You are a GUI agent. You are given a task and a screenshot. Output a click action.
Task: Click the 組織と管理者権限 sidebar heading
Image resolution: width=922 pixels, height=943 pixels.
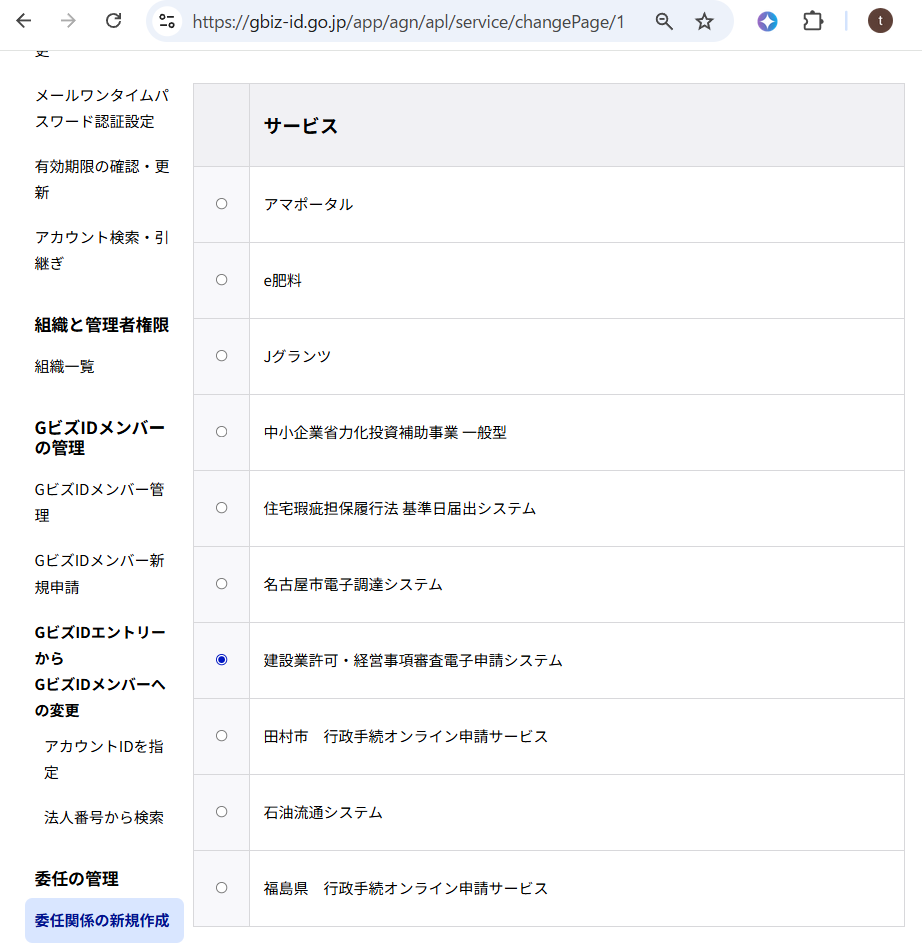click(x=102, y=325)
